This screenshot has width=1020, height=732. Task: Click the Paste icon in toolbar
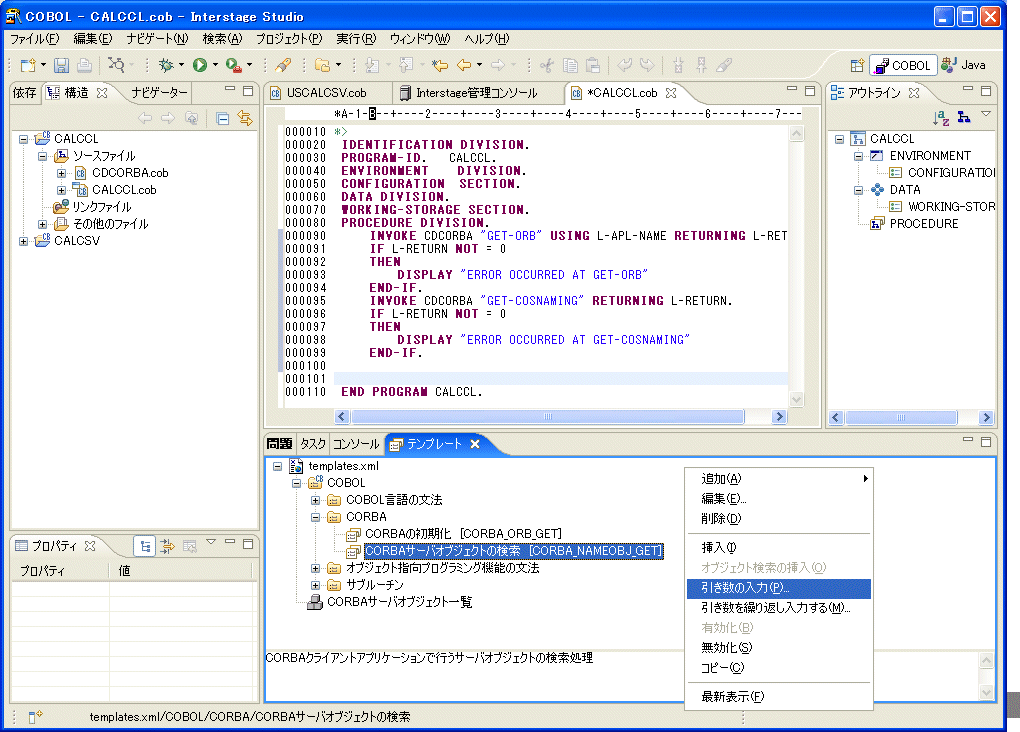[593, 65]
